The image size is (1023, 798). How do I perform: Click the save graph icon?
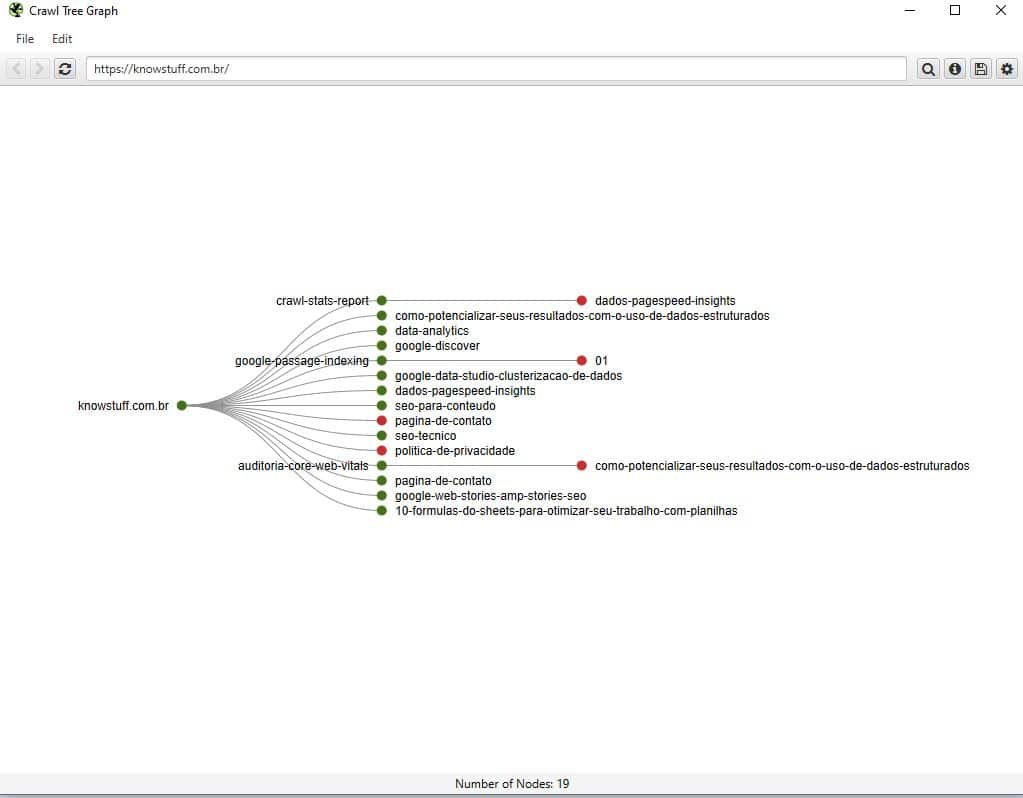pos(980,69)
